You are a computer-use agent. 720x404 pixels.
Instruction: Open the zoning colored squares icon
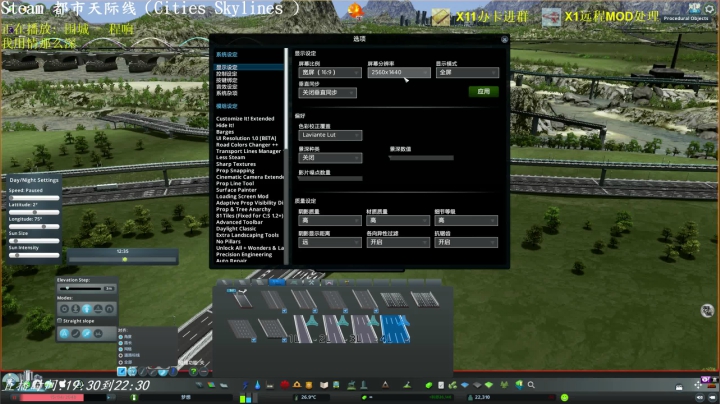[x=211, y=385]
